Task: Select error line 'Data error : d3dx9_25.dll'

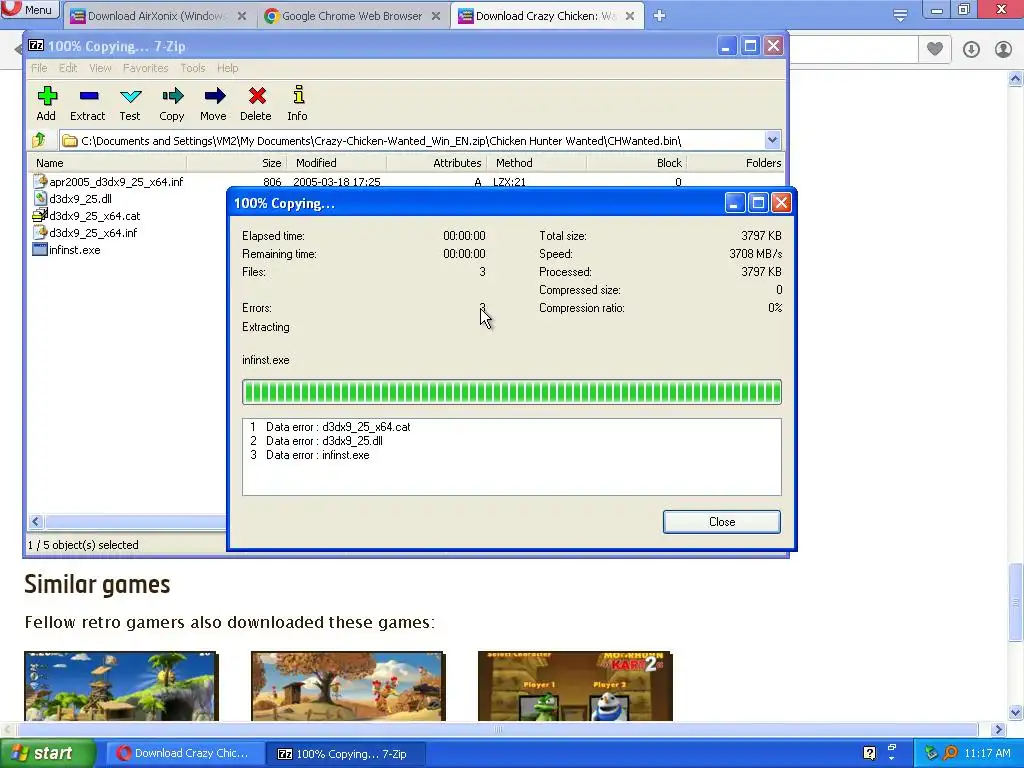Action: tap(316, 441)
